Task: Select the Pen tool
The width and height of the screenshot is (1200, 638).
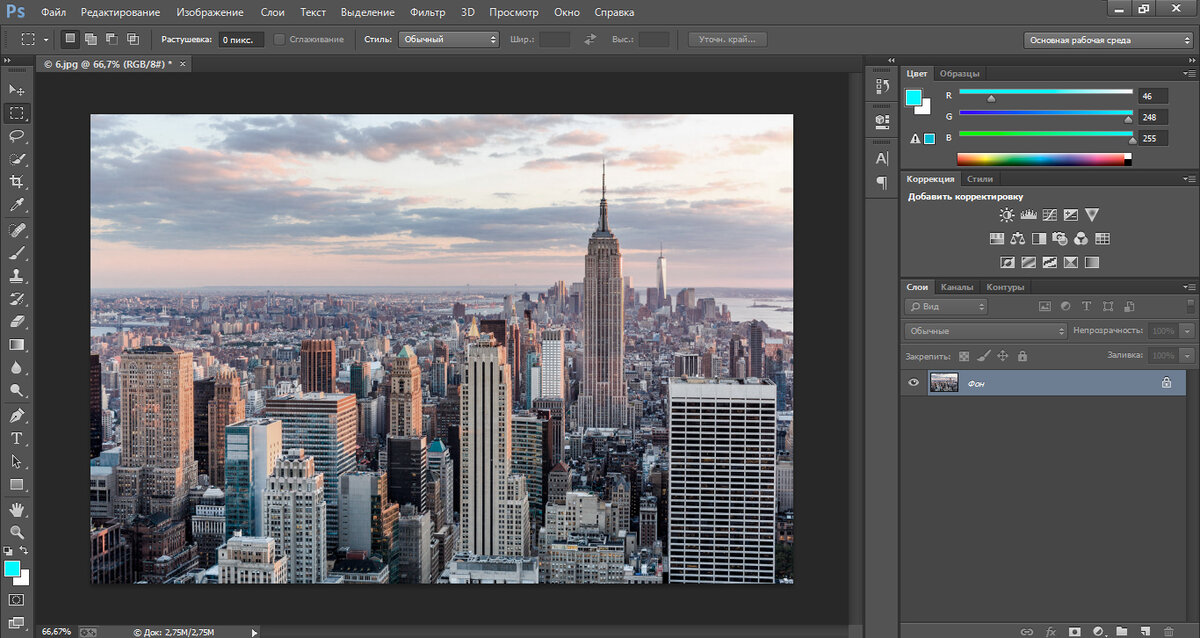Action: point(17,414)
